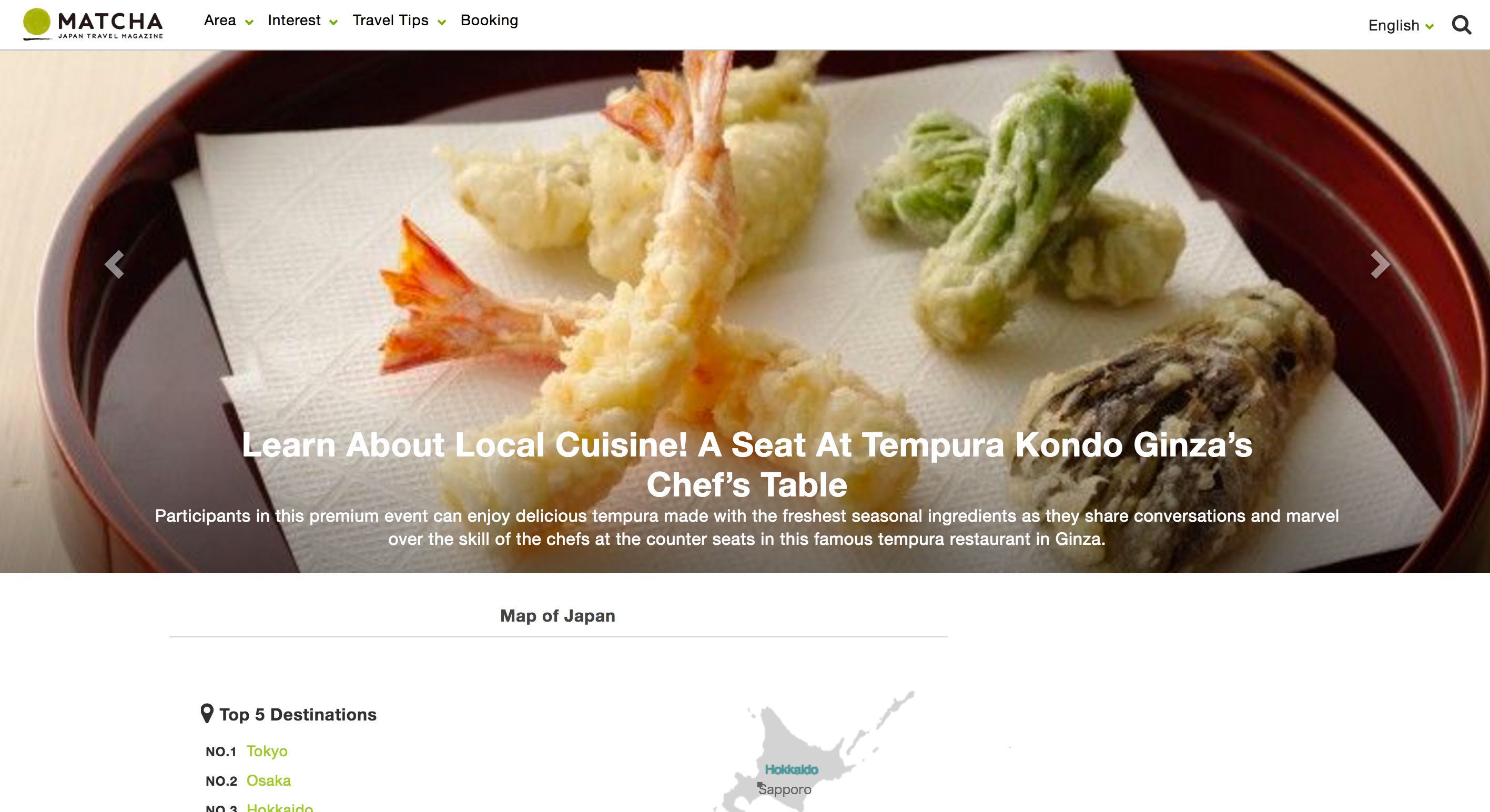This screenshot has width=1490, height=812.
Task: Click the tempura event description text
Action: tap(747, 527)
